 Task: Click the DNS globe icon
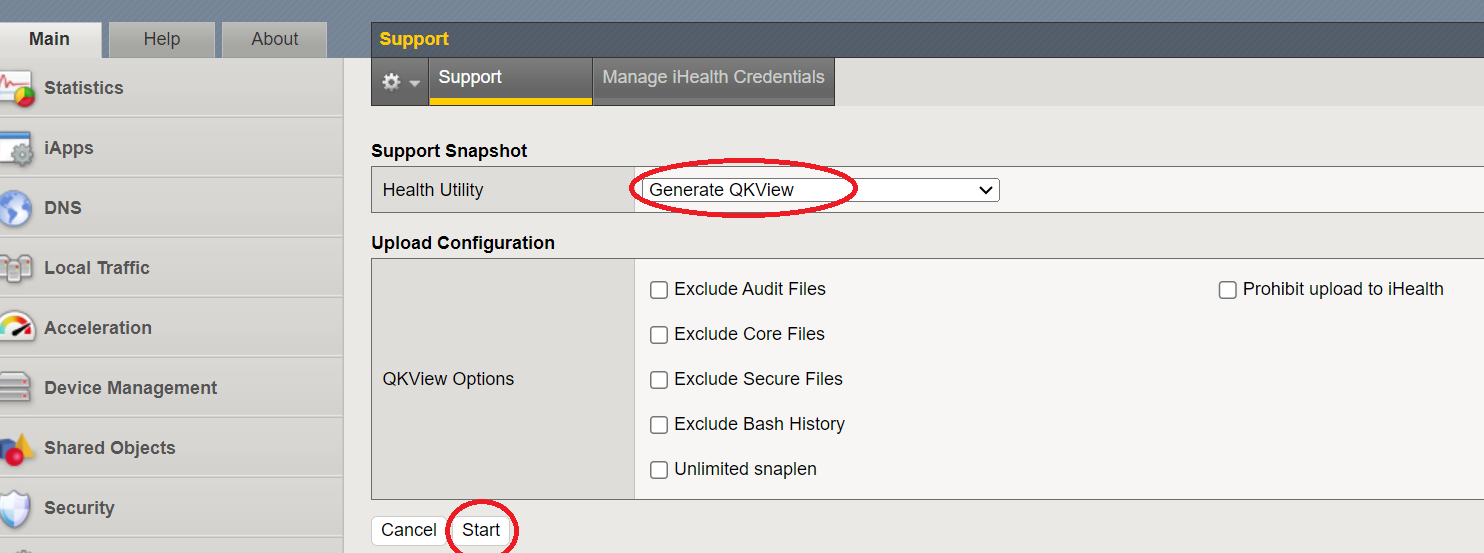(x=16, y=208)
